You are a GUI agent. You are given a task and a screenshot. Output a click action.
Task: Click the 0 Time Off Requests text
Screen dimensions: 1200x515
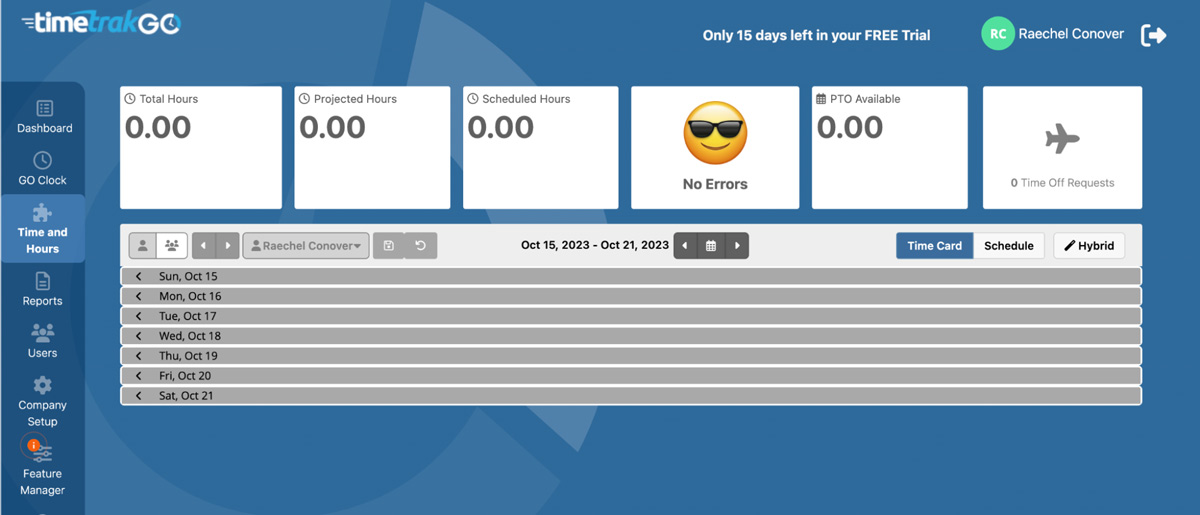(1062, 183)
